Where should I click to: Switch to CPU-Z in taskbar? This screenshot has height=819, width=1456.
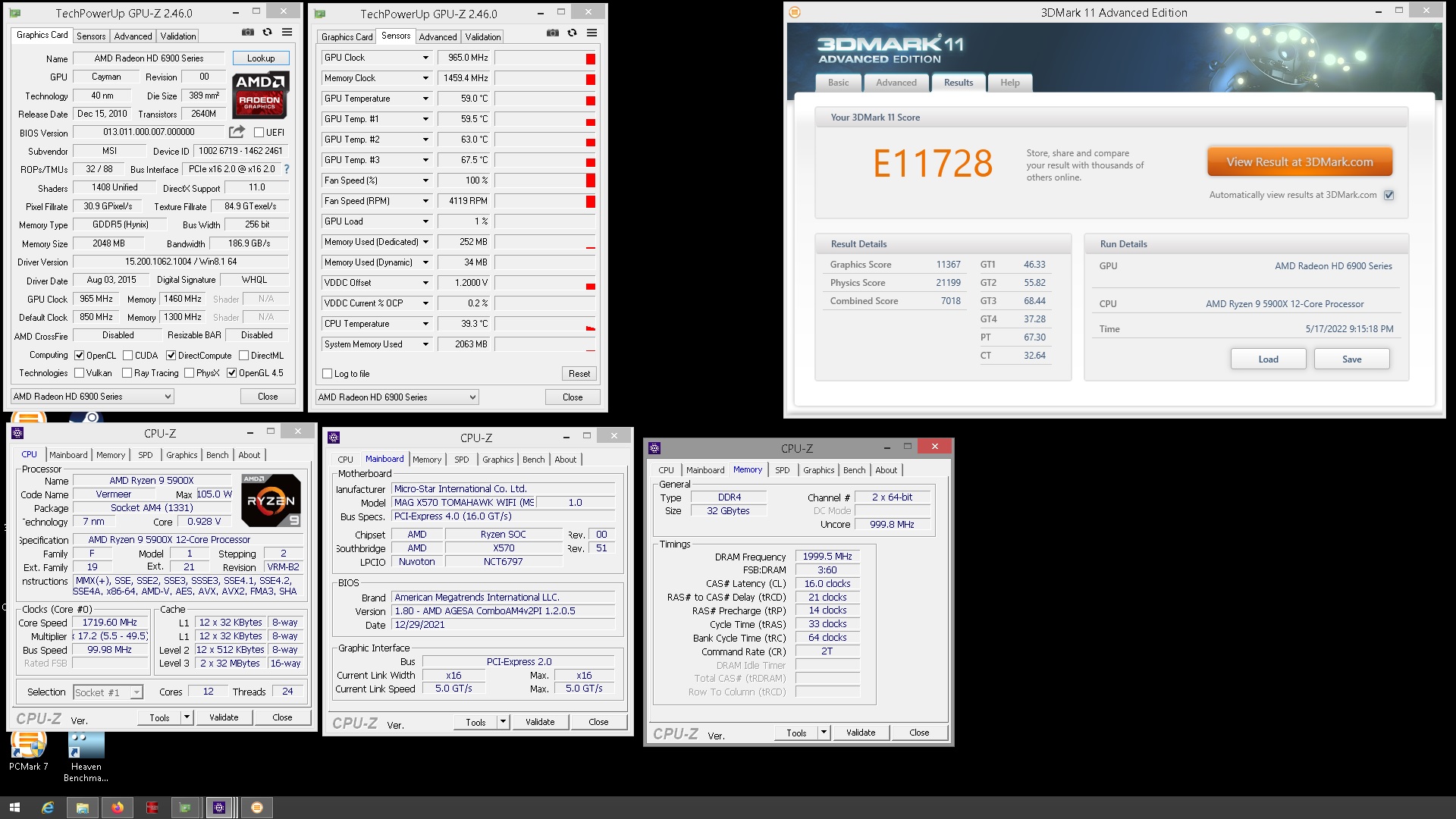pos(219,808)
